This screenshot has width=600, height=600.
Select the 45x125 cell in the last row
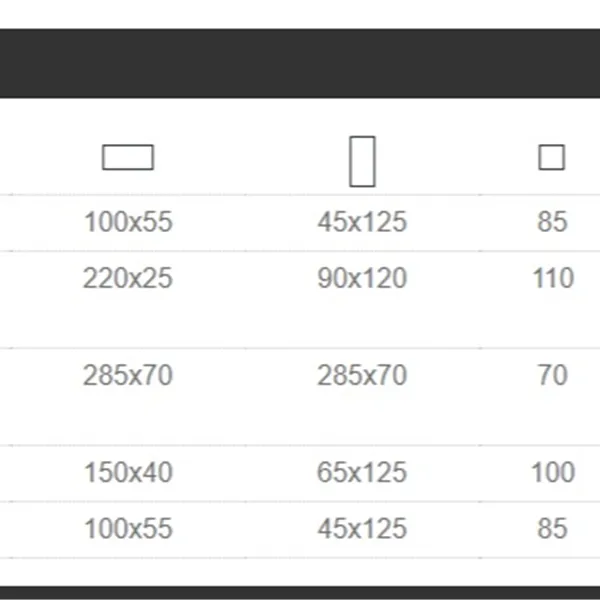[x=362, y=528]
